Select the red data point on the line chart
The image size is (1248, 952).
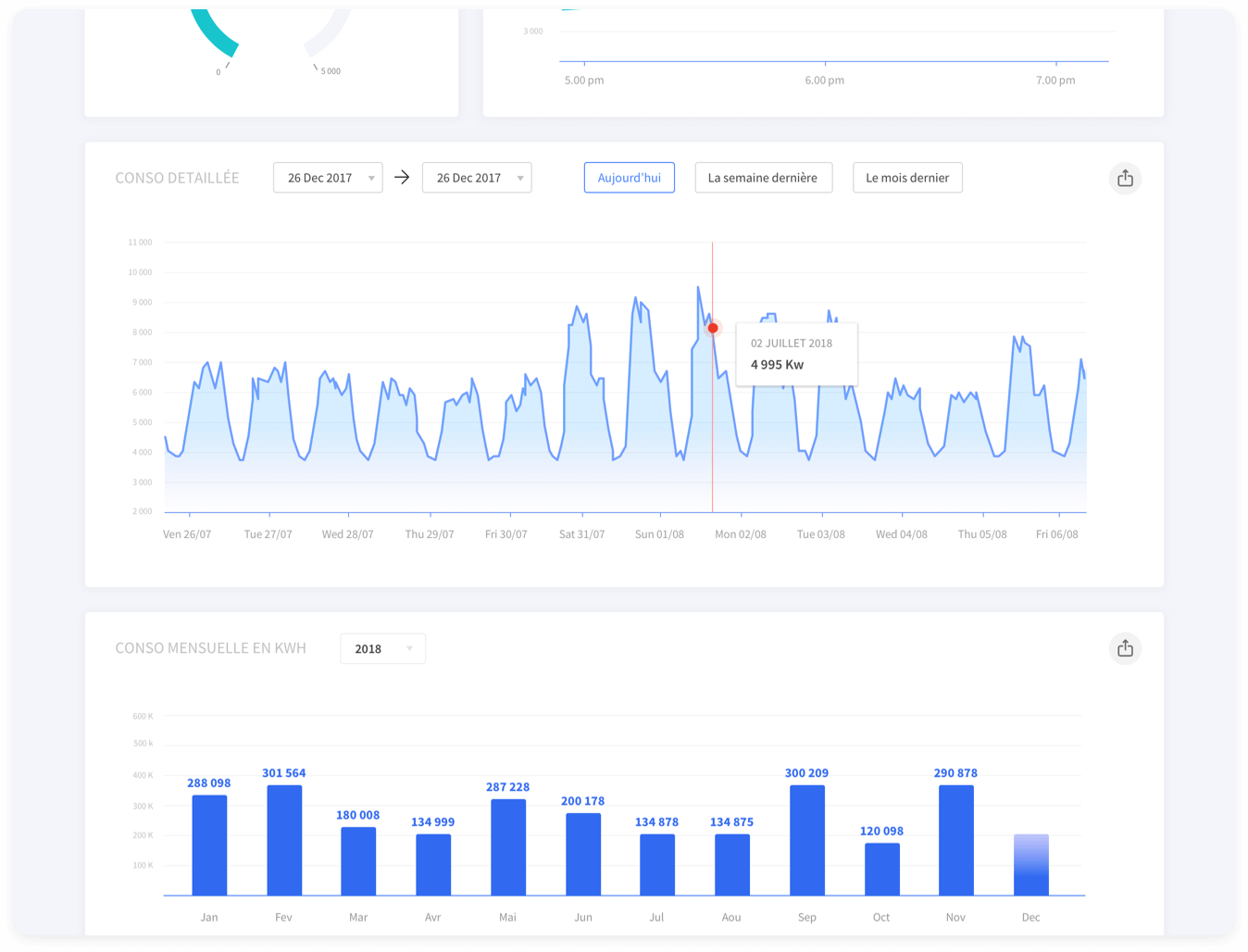click(x=713, y=327)
